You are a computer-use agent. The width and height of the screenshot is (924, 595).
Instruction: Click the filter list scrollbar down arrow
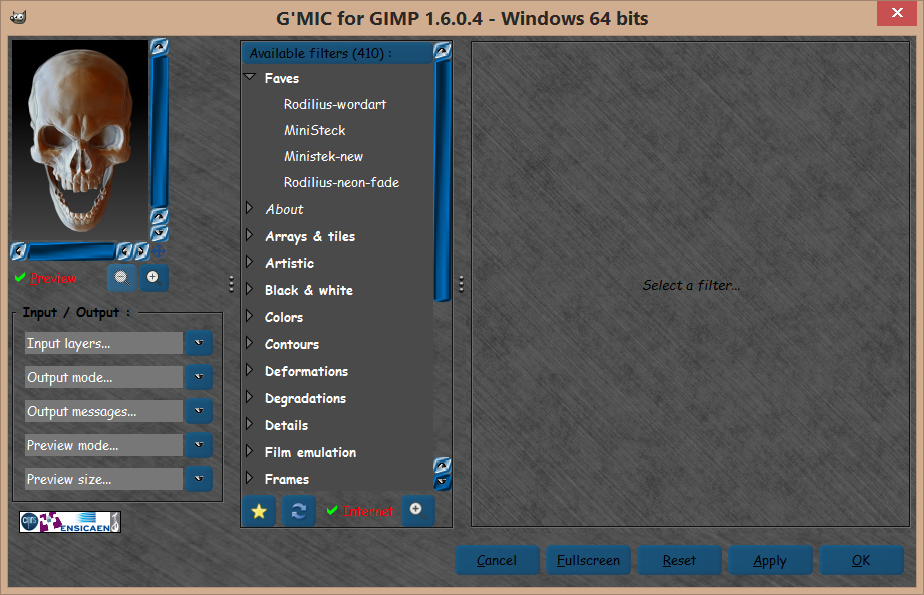pyautogui.click(x=443, y=482)
